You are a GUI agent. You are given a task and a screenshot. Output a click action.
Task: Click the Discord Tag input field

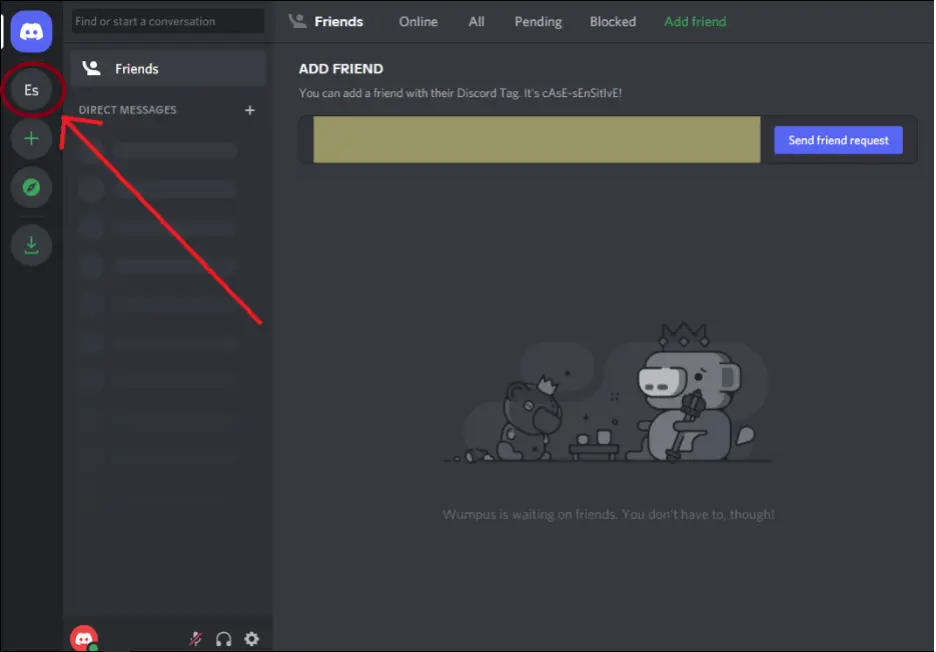536,140
